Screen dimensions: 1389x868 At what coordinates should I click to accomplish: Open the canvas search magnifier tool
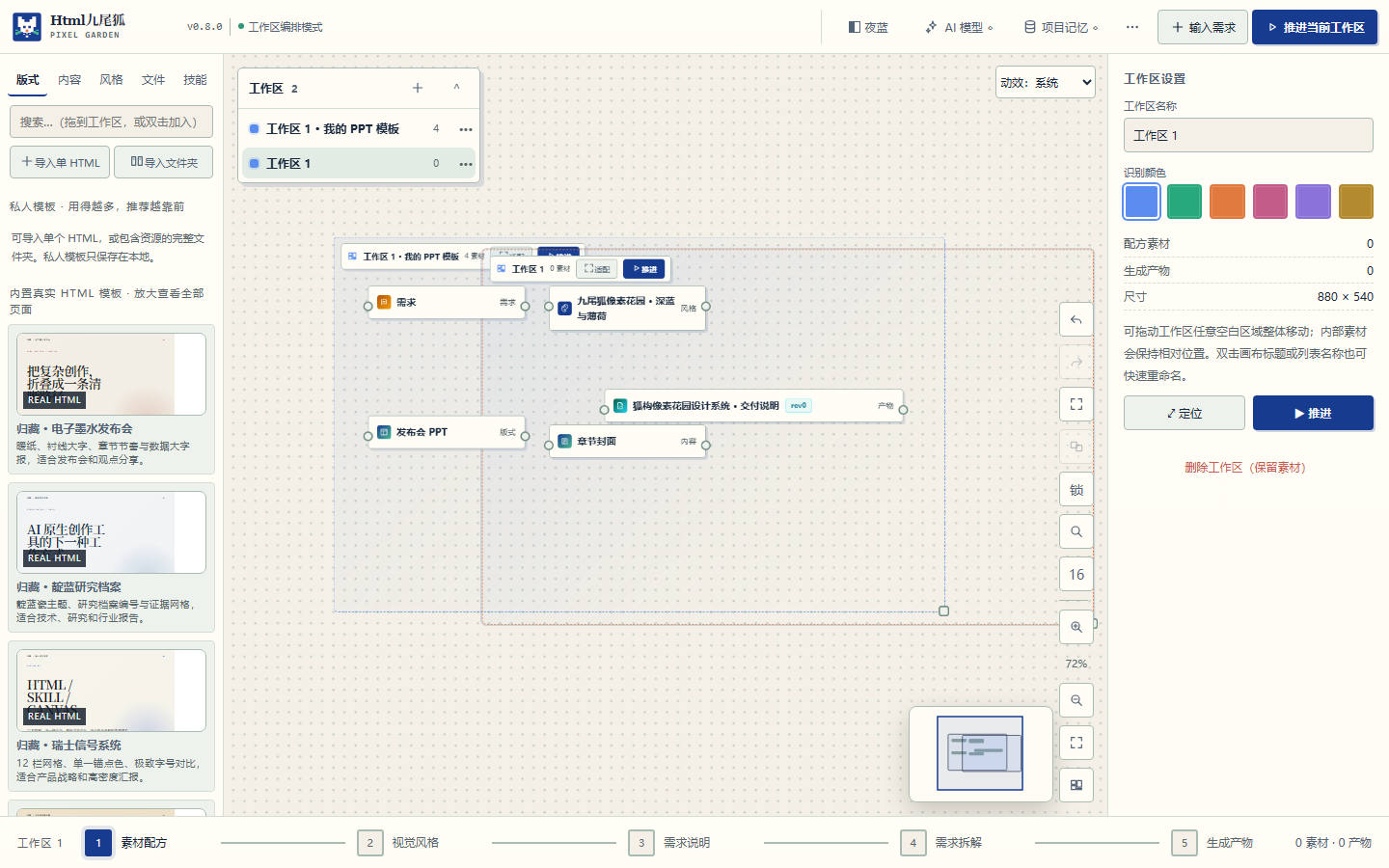tap(1076, 531)
